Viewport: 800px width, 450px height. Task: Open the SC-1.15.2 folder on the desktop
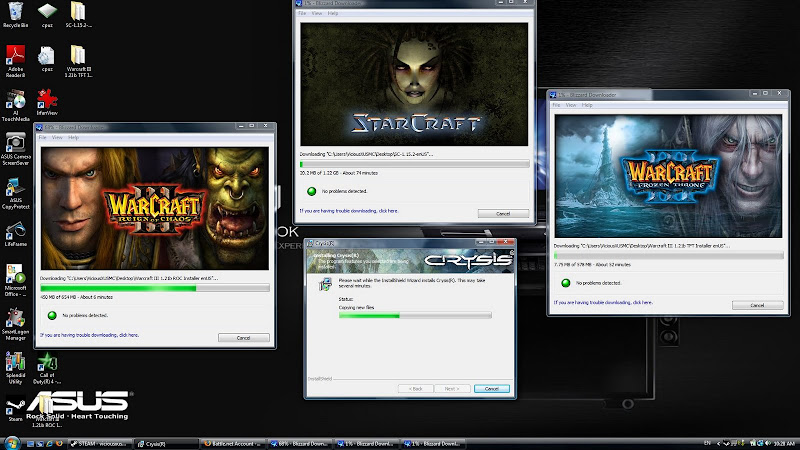tap(78, 14)
